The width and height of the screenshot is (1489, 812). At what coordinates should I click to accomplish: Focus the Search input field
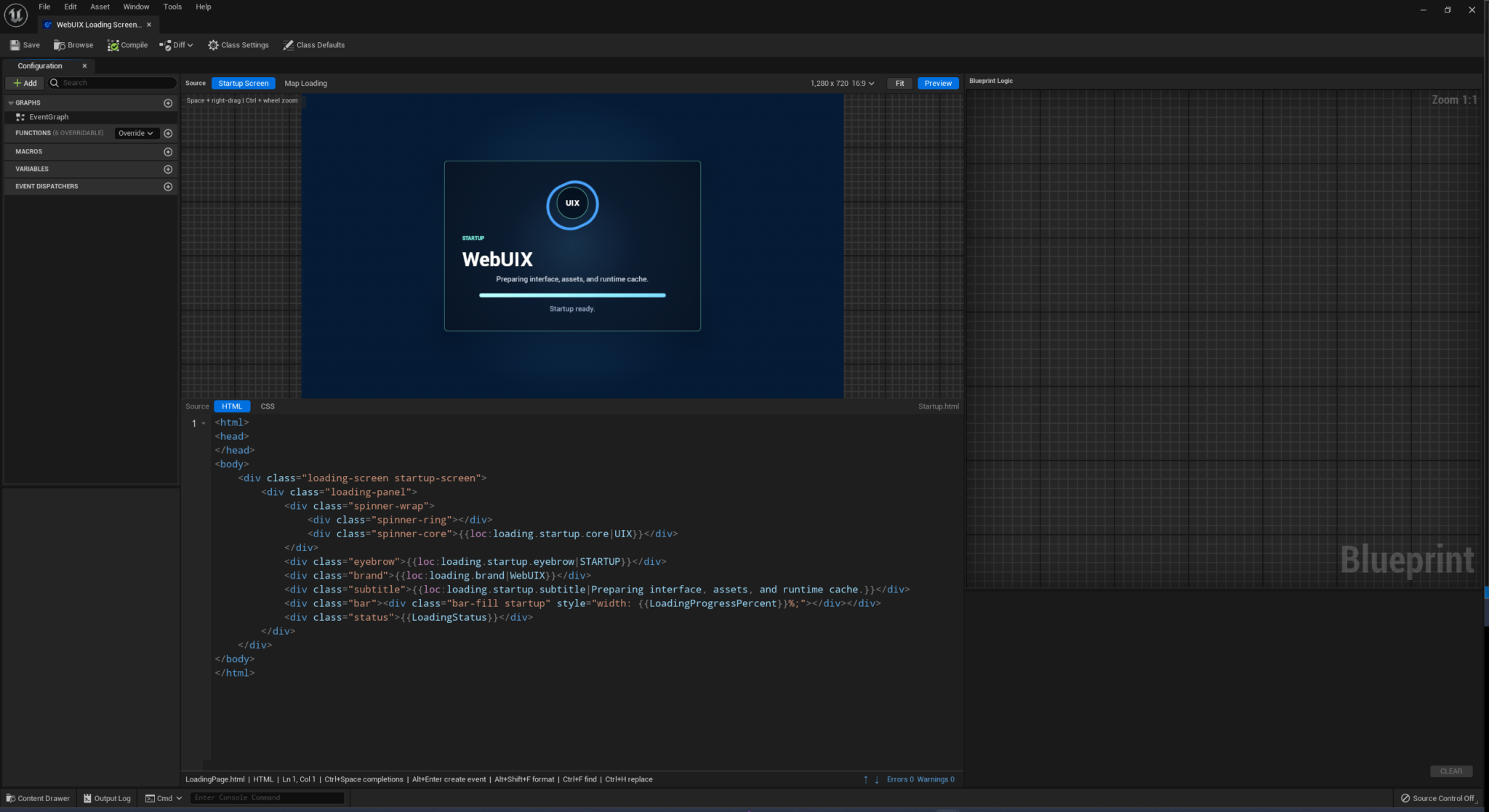113,83
